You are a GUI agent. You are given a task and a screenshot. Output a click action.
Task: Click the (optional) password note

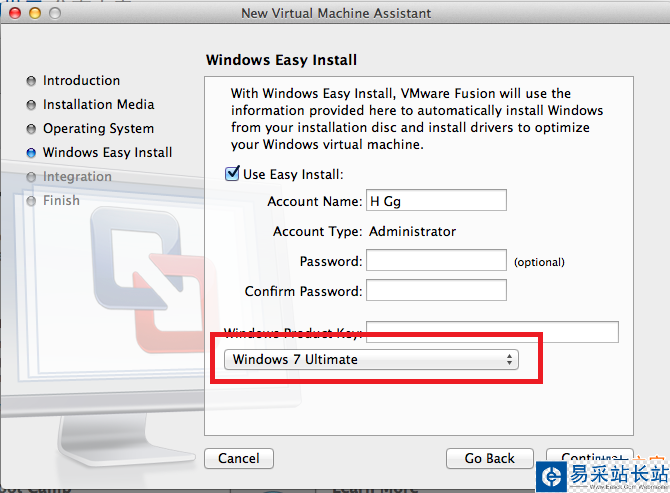(539, 262)
